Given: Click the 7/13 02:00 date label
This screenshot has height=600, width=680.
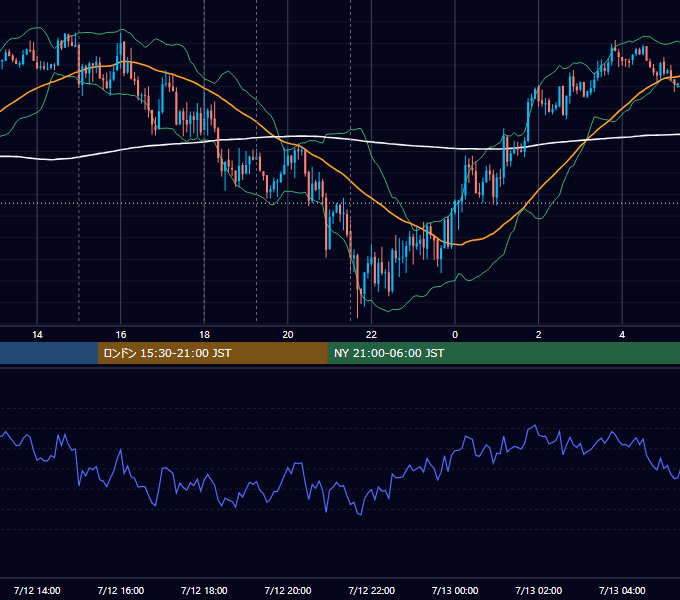Looking at the screenshot, I should click(x=539, y=590).
